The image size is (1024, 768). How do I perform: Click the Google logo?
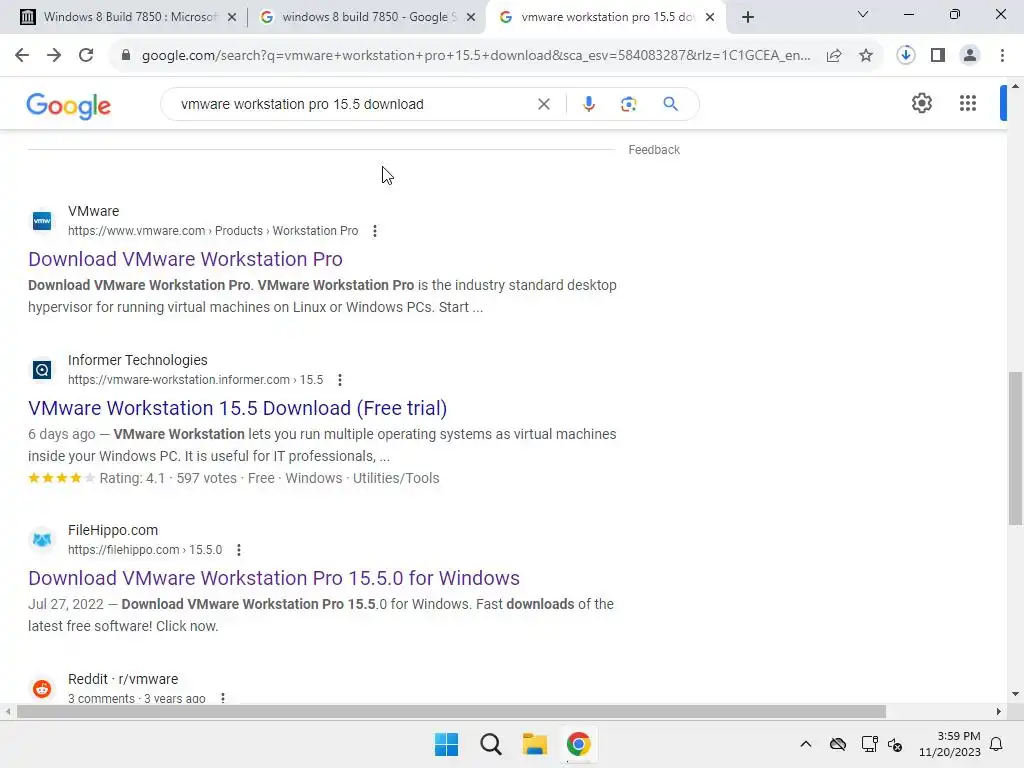69,106
